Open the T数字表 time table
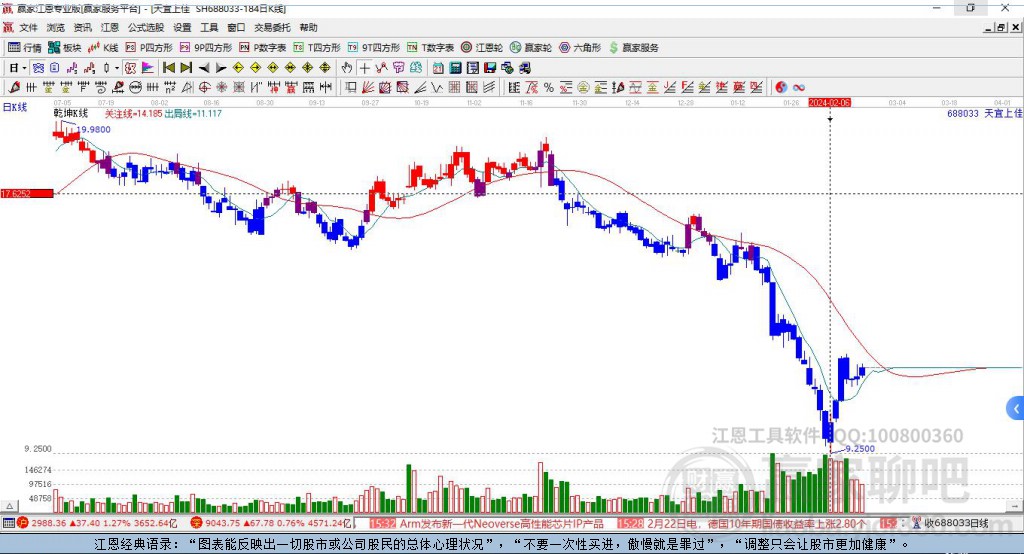 (x=430, y=47)
